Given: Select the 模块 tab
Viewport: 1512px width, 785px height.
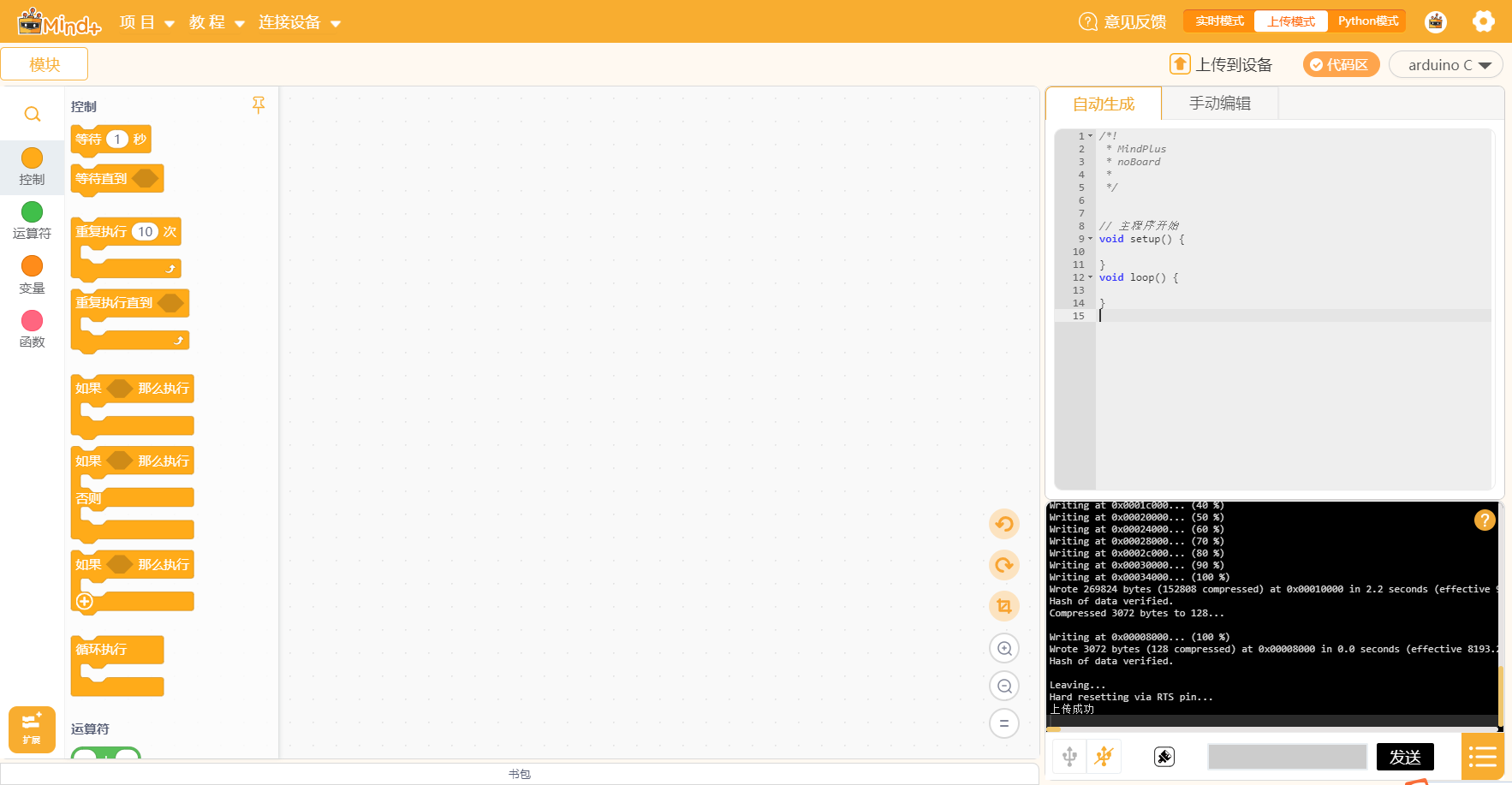Looking at the screenshot, I should [x=45, y=64].
